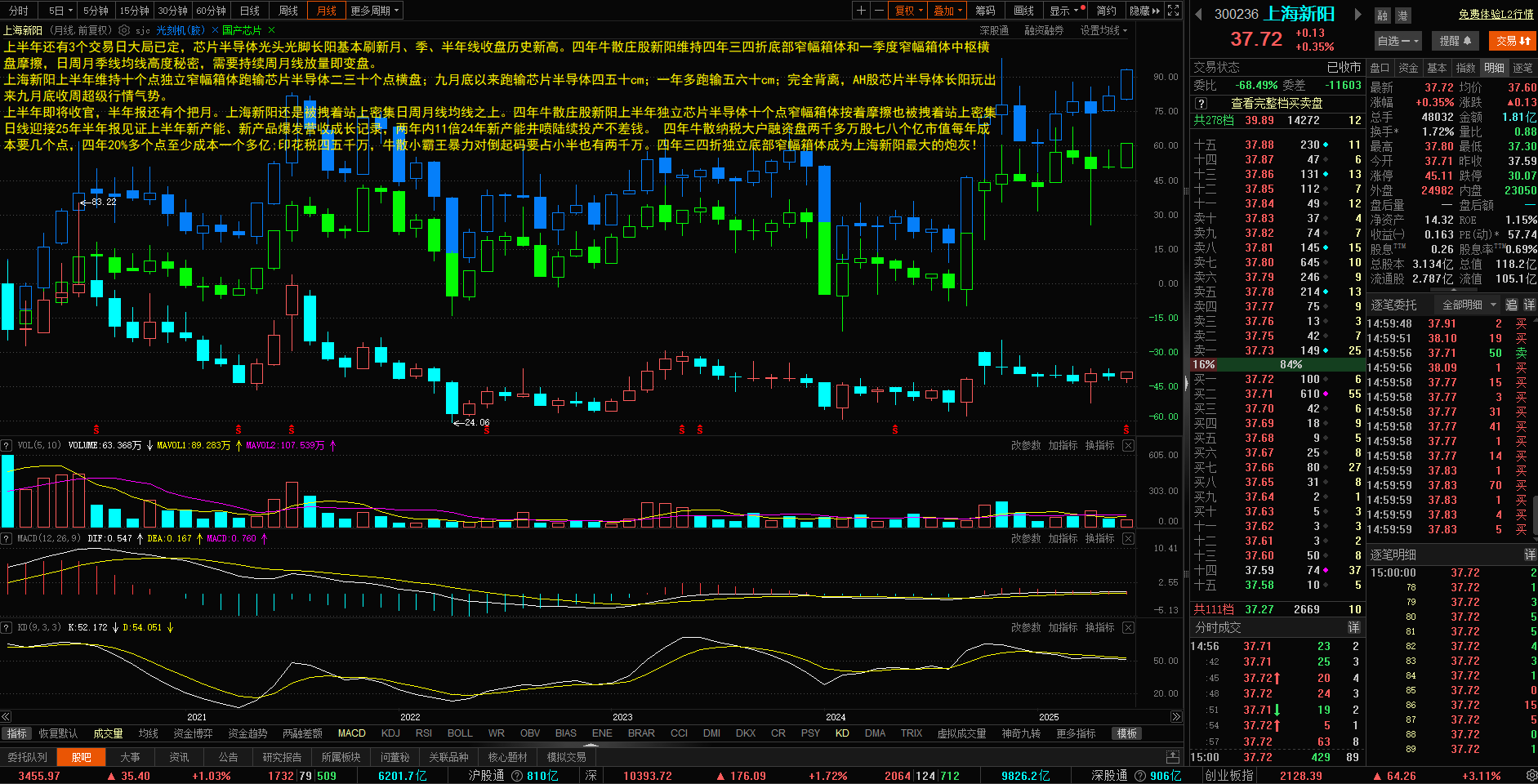This screenshot has height=784, width=1538.
Task: Toggle 简约 simple mode
Action: coord(1107,11)
